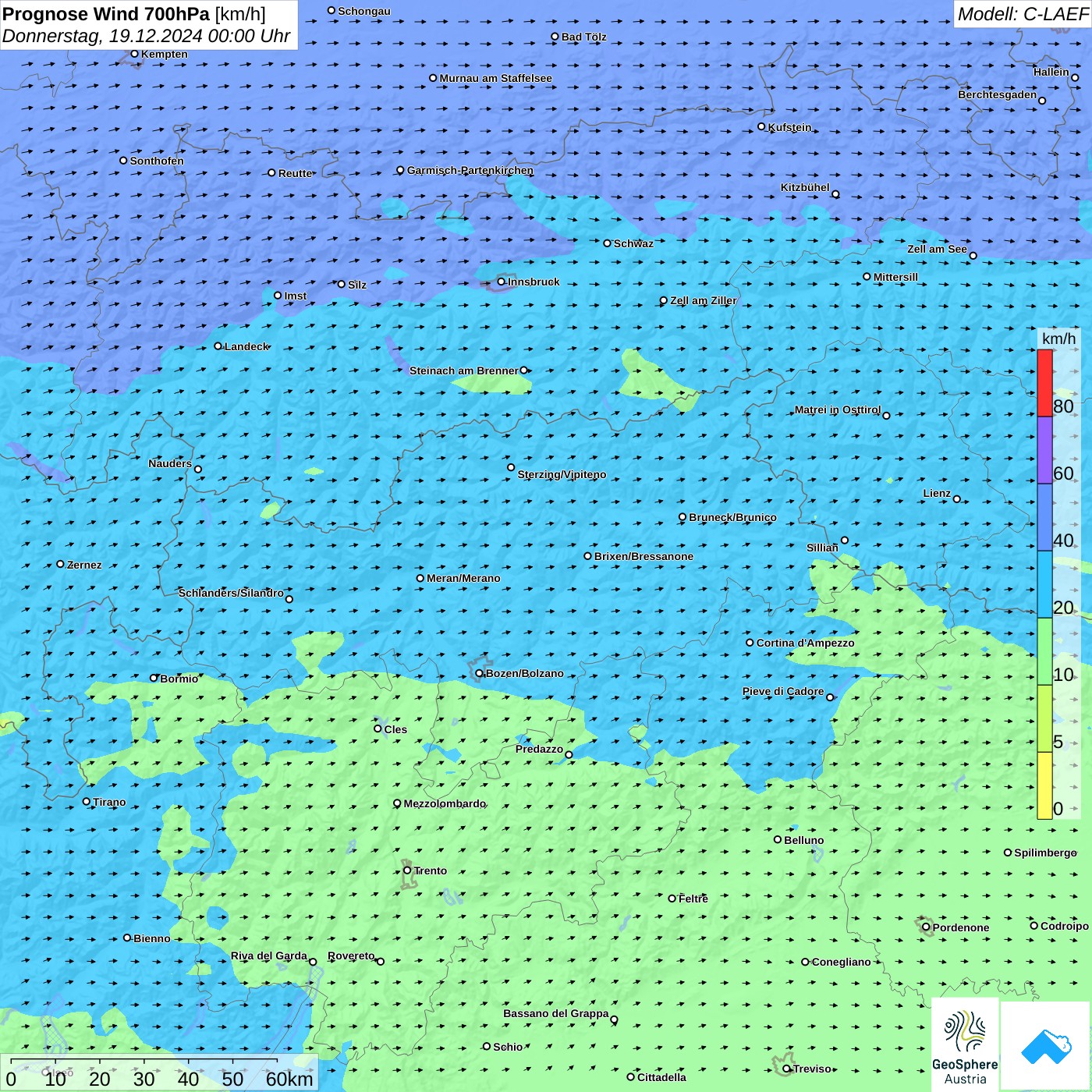Click the purple 60 km/h legend color
1092x1092 pixels.
pos(1044,450)
